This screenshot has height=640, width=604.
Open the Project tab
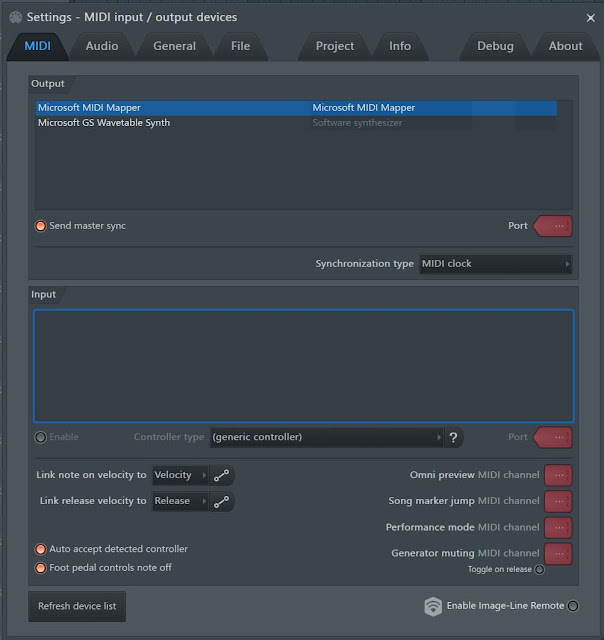[x=335, y=46]
